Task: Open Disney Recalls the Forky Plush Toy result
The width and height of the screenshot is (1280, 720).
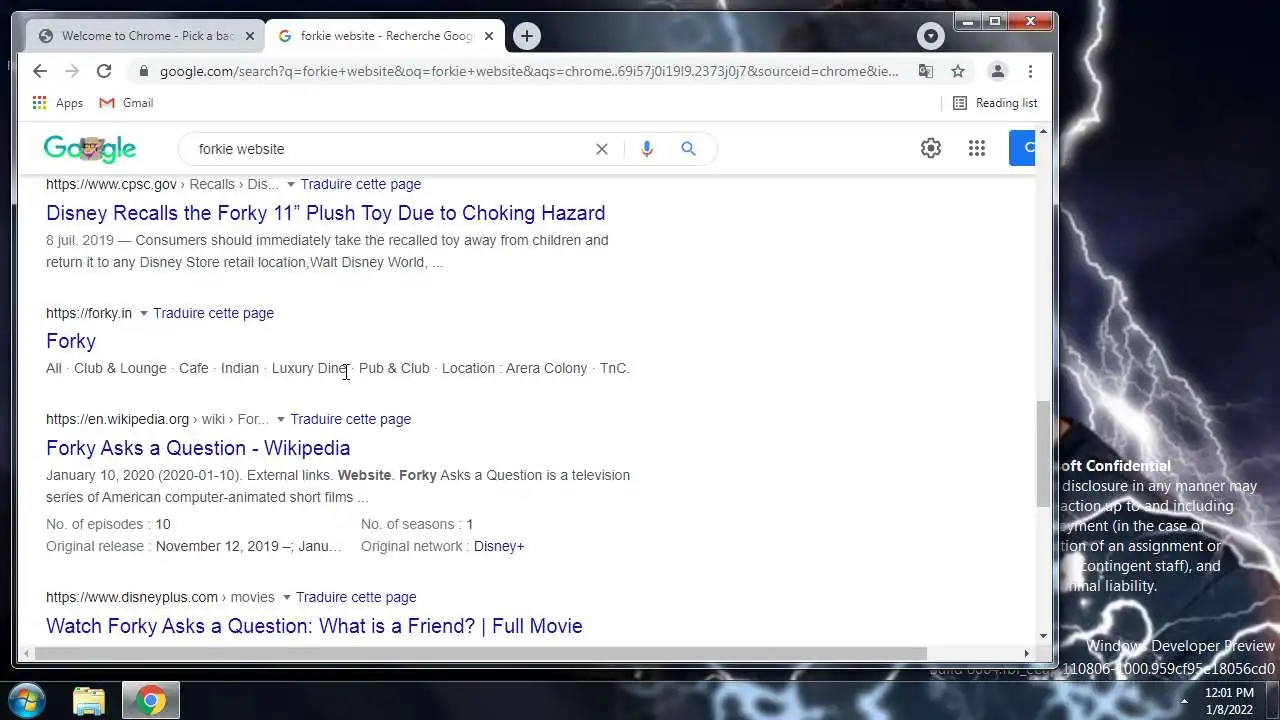Action: pyautogui.click(x=326, y=213)
